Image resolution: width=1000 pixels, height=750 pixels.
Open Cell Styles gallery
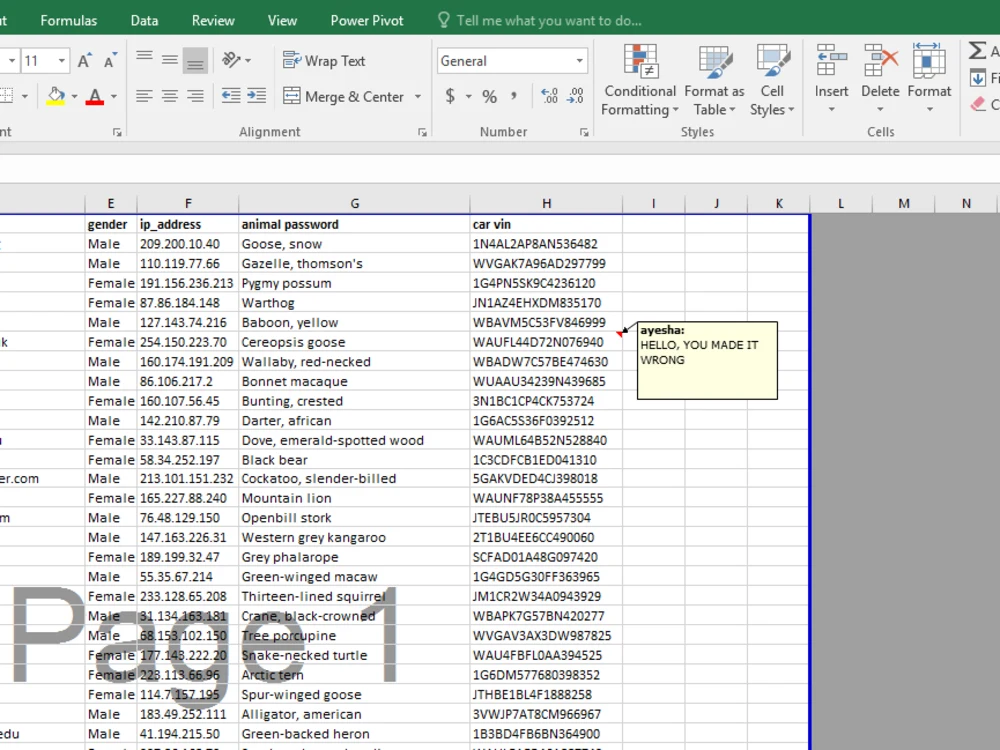[772, 80]
